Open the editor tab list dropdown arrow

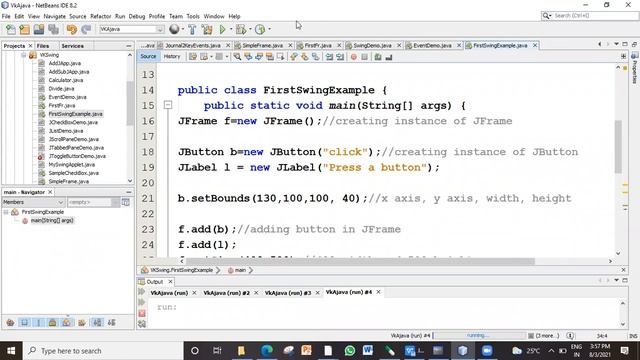pyautogui.click(x=616, y=44)
